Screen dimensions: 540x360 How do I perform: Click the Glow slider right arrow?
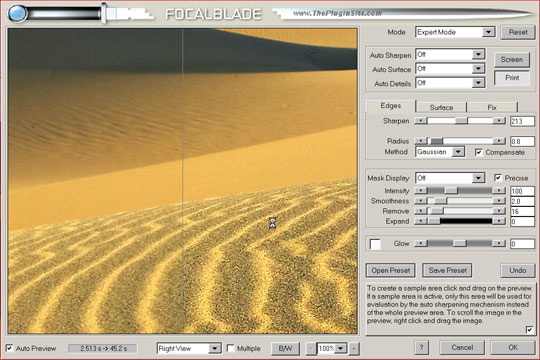pos(499,243)
